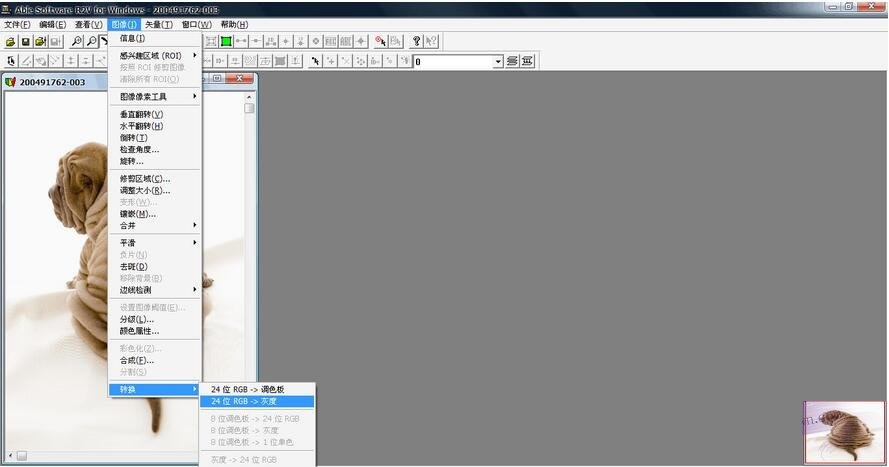Choose 信息(I) from the image menu
This screenshot has height=467, width=889.
click(154, 38)
